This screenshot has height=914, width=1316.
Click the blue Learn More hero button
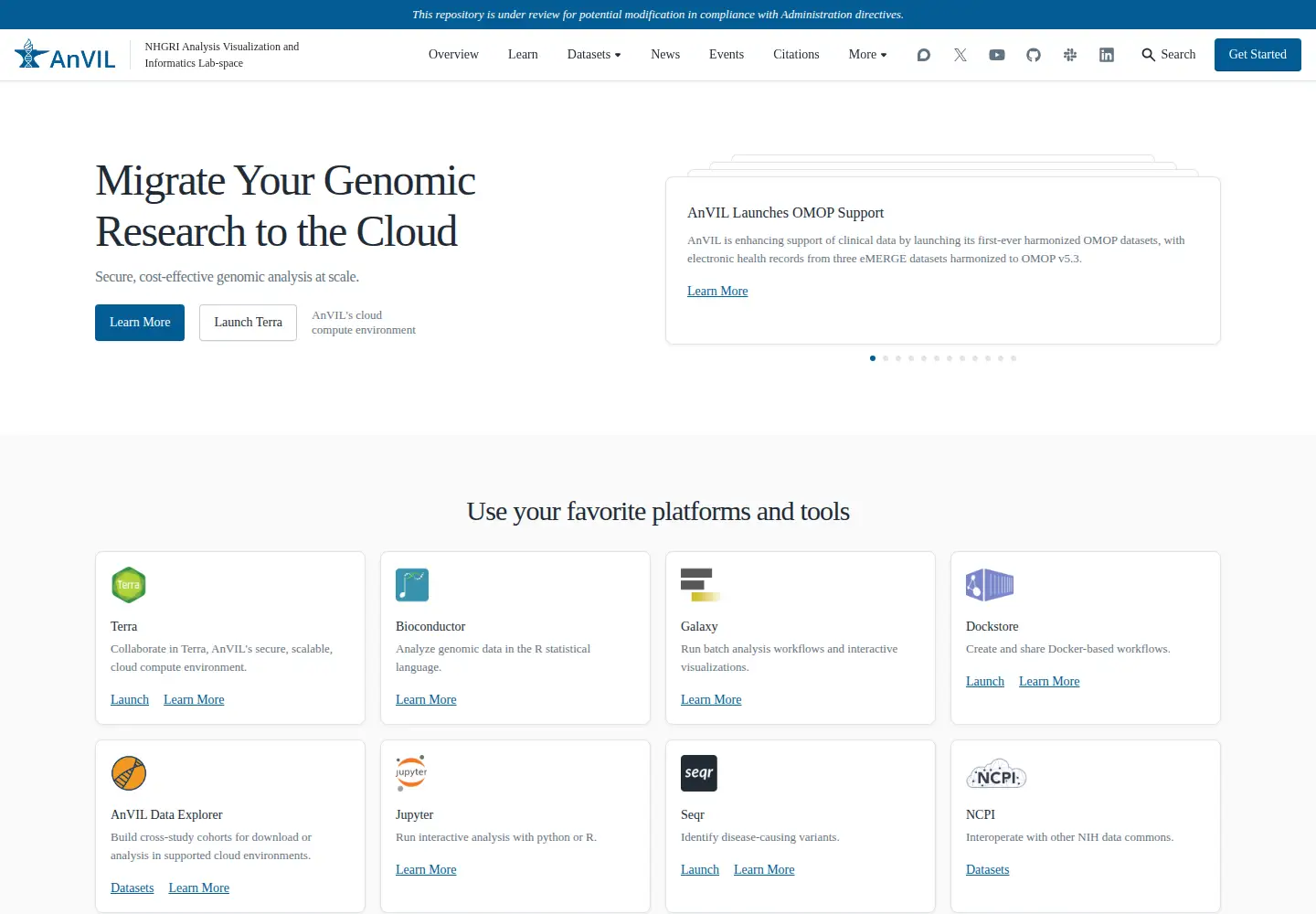point(140,323)
